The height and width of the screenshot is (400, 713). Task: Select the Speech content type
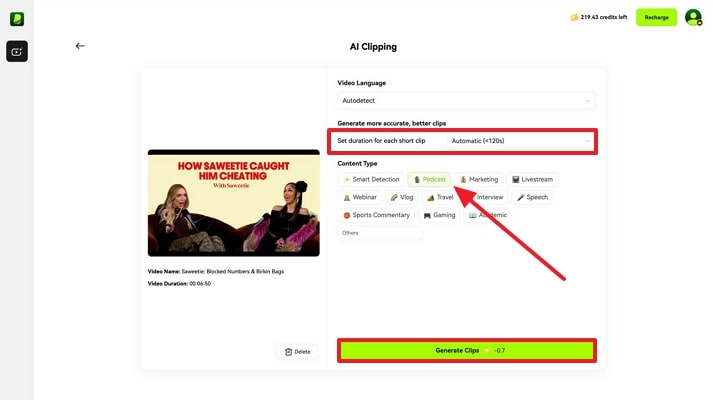point(532,197)
